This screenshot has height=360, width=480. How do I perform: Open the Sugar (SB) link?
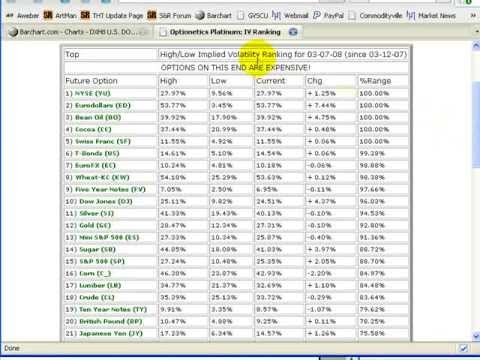click(x=98, y=250)
